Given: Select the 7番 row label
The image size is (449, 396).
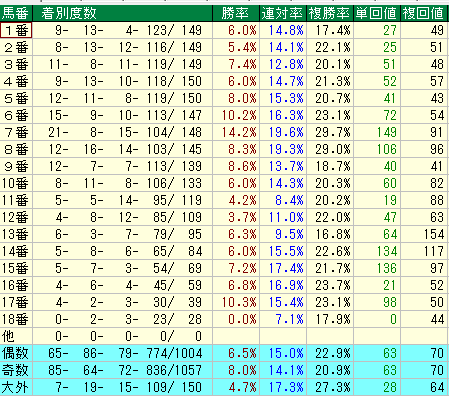Looking at the screenshot, I should (16, 132).
